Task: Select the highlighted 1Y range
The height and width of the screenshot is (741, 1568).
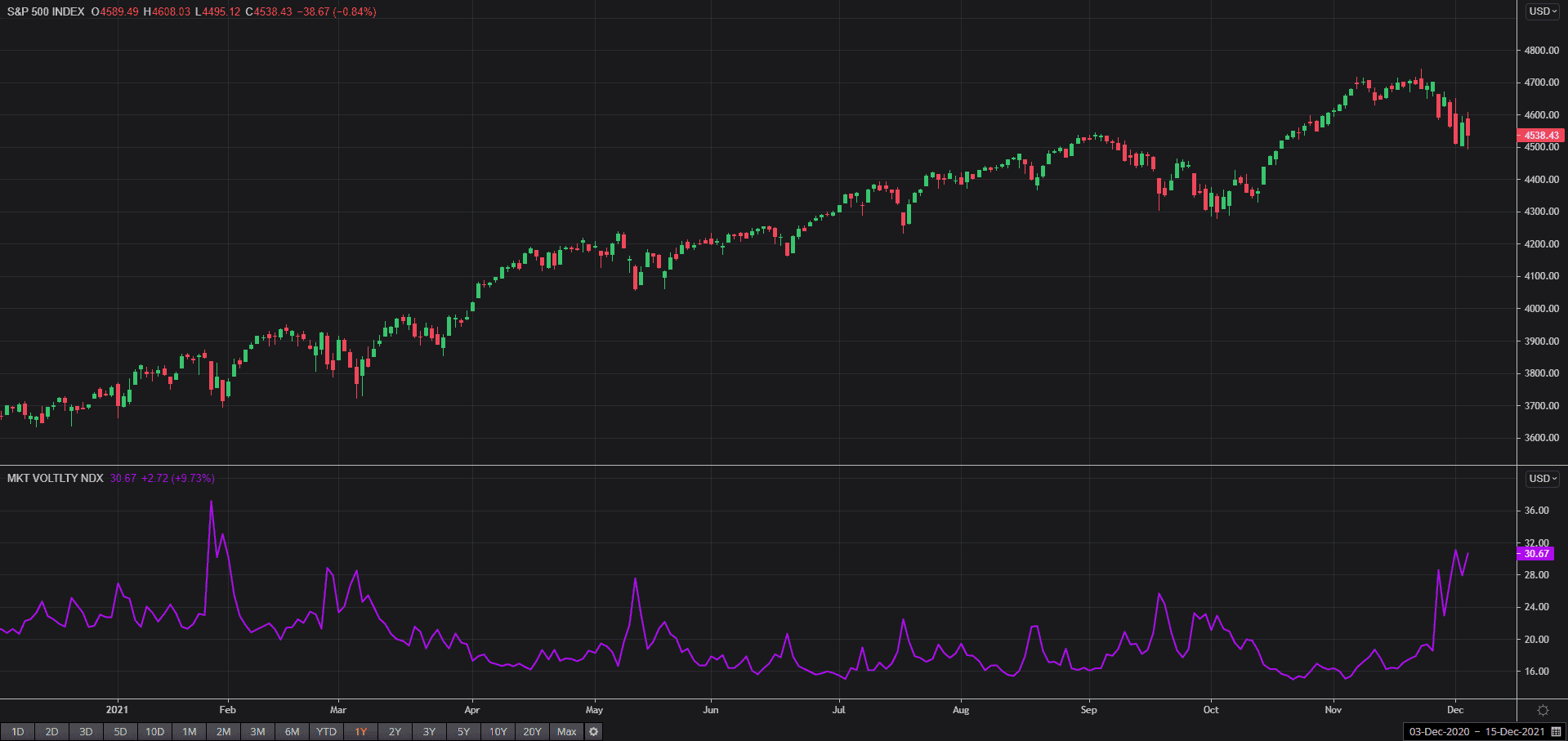Action: coord(360,732)
